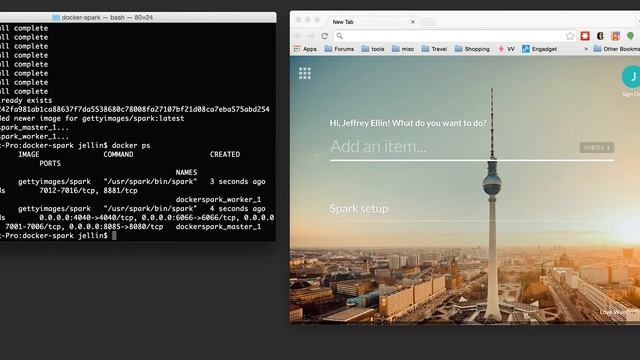This screenshot has width=640, height=360.
Task: Click the folder icon in terminal title
Action: coord(56,18)
